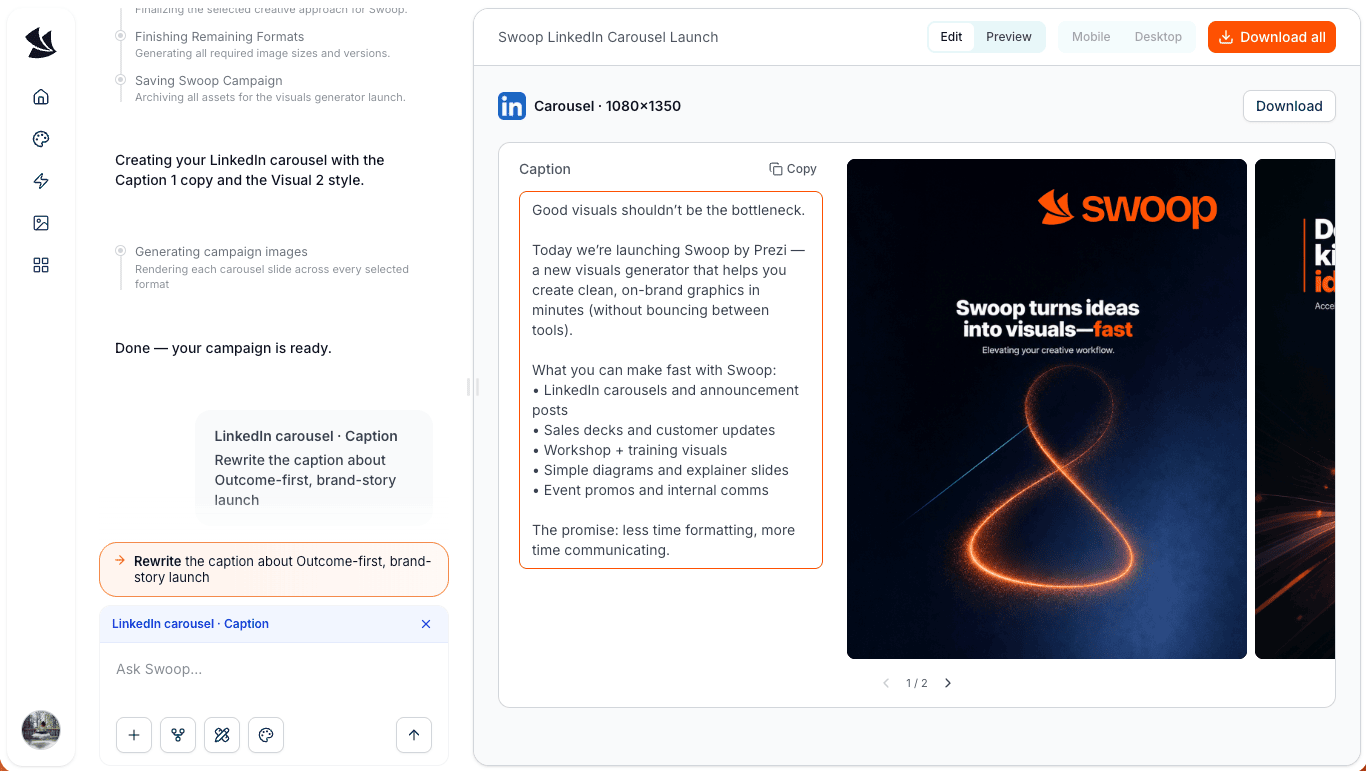Screen dimensions: 1366x771
Task: Click inside the caption text box
Action: (x=671, y=380)
